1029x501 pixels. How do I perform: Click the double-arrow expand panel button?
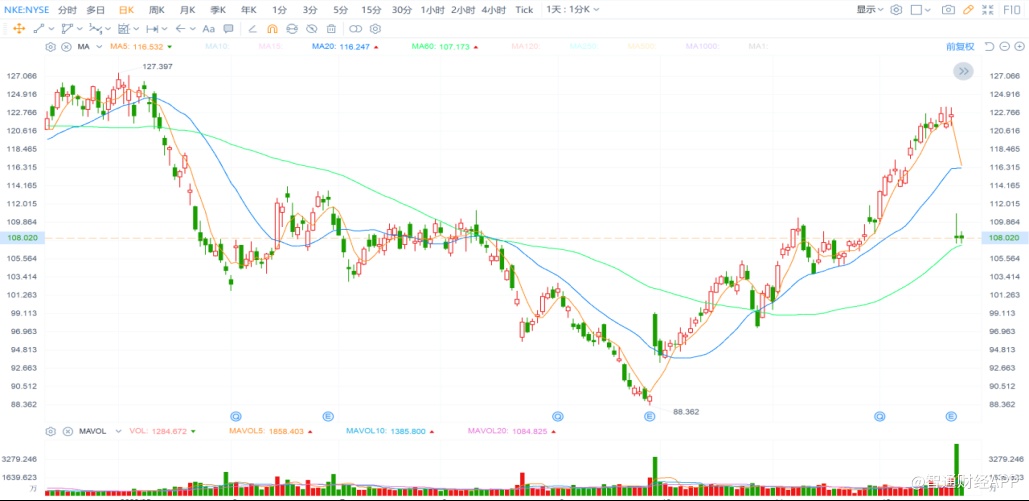click(x=963, y=72)
